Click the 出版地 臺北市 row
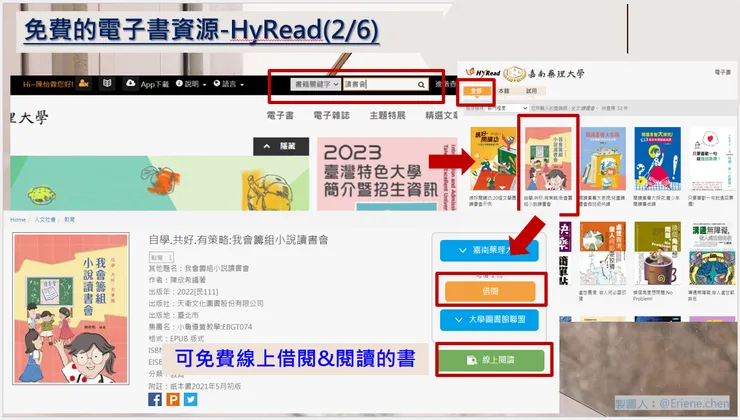Viewport: 740px width, 420px height. pyautogui.click(x=174, y=315)
